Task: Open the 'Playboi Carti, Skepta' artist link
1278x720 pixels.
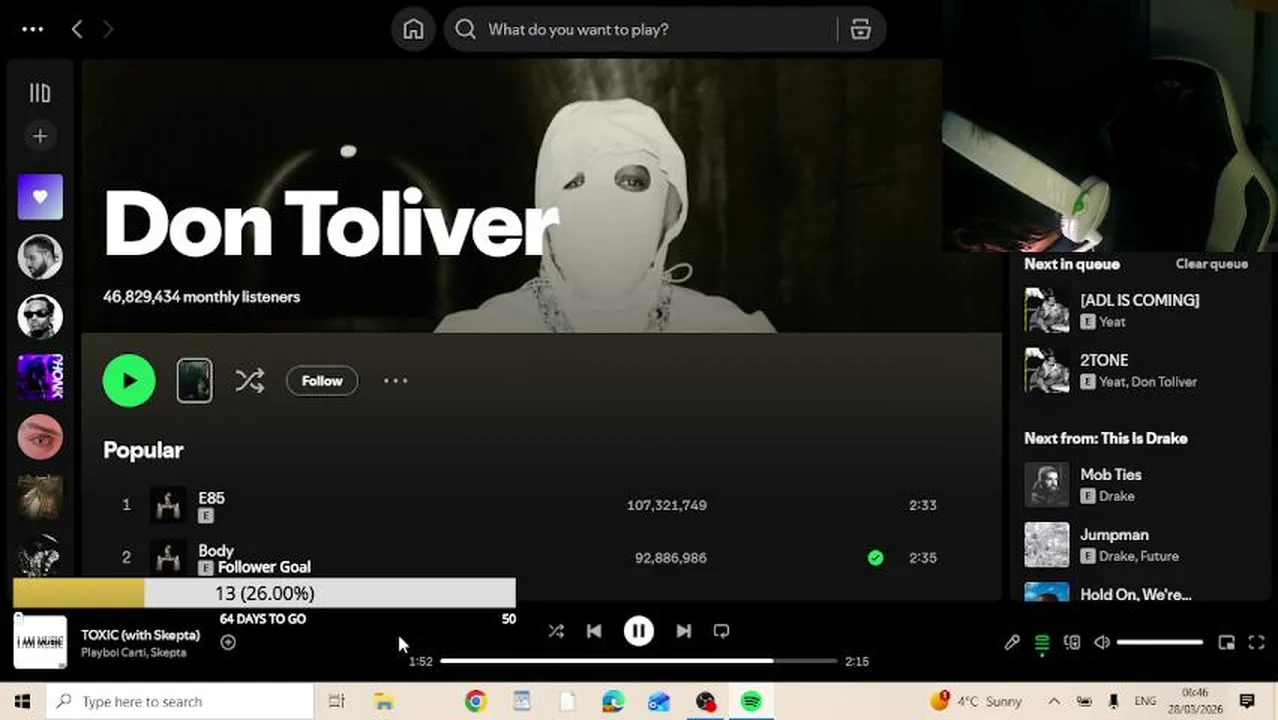Action: click(133, 652)
